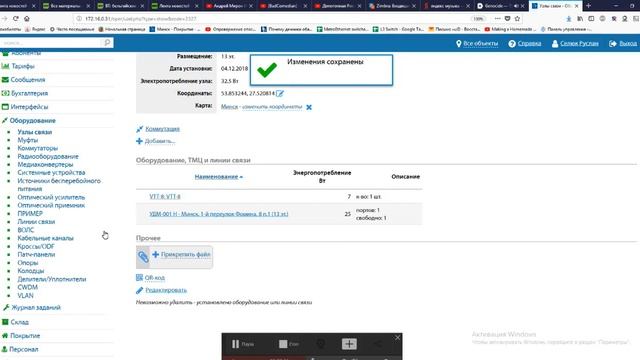This screenshot has height=360, width=640.
Task: Close the screen recorder toolbar
Action: coord(398,338)
